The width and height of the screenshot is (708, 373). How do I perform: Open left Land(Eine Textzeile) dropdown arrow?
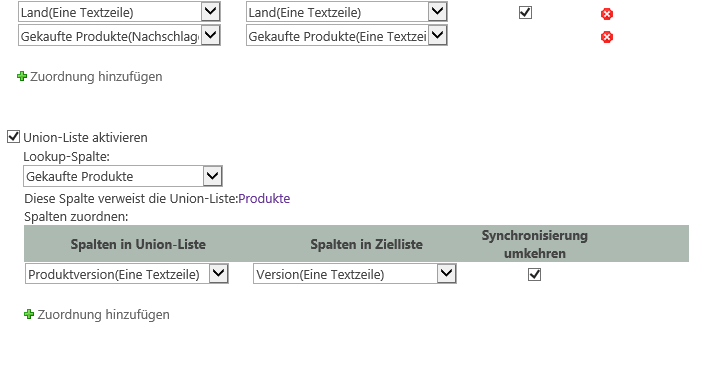pyautogui.click(x=210, y=11)
